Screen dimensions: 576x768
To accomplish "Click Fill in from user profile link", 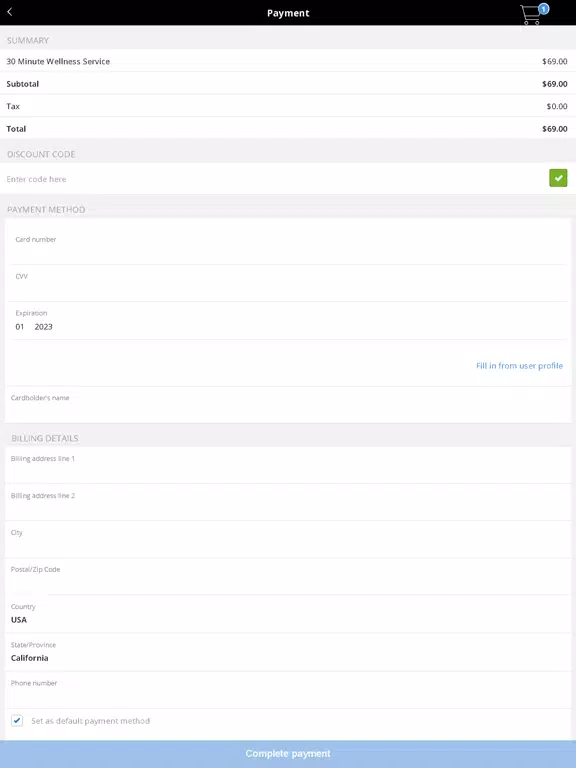I will click(519, 365).
